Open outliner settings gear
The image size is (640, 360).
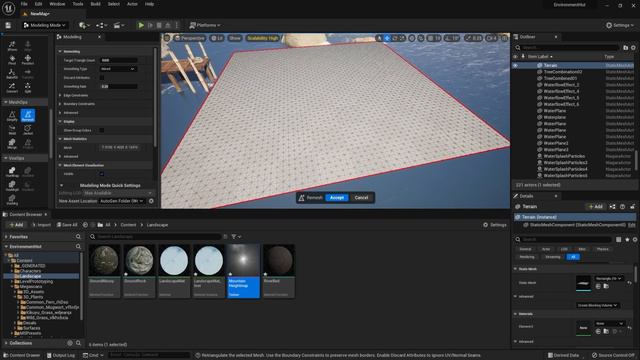pyautogui.click(x=633, y=48)
